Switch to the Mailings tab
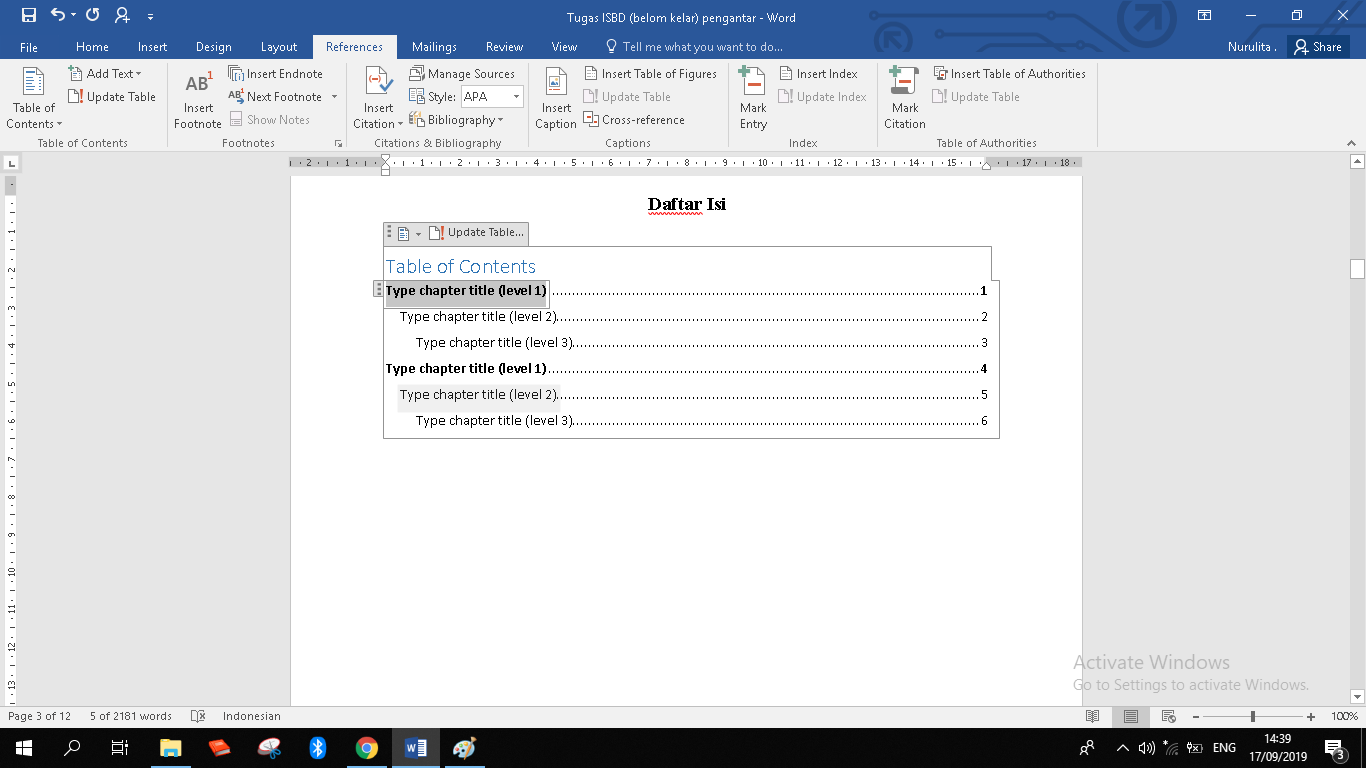This screenshot has width=1366, height=768. coord(434,47)
